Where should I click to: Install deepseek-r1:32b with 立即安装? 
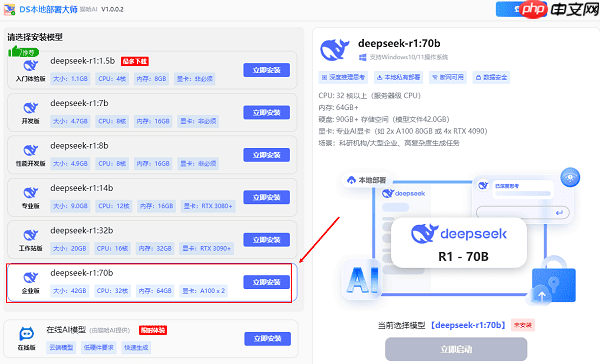click(x=267, y=240)
